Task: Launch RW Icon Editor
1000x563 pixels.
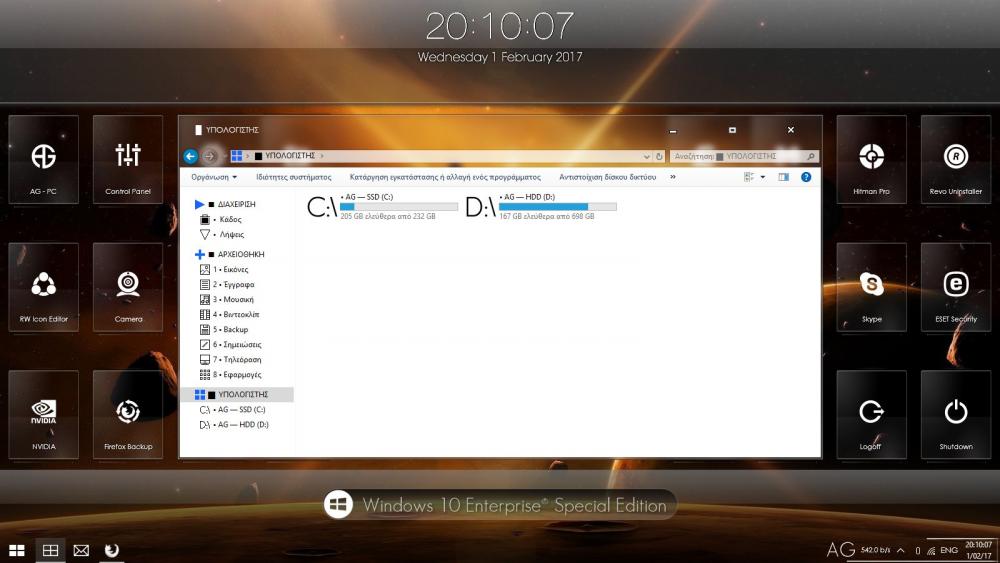Action: tap(43, 287)
